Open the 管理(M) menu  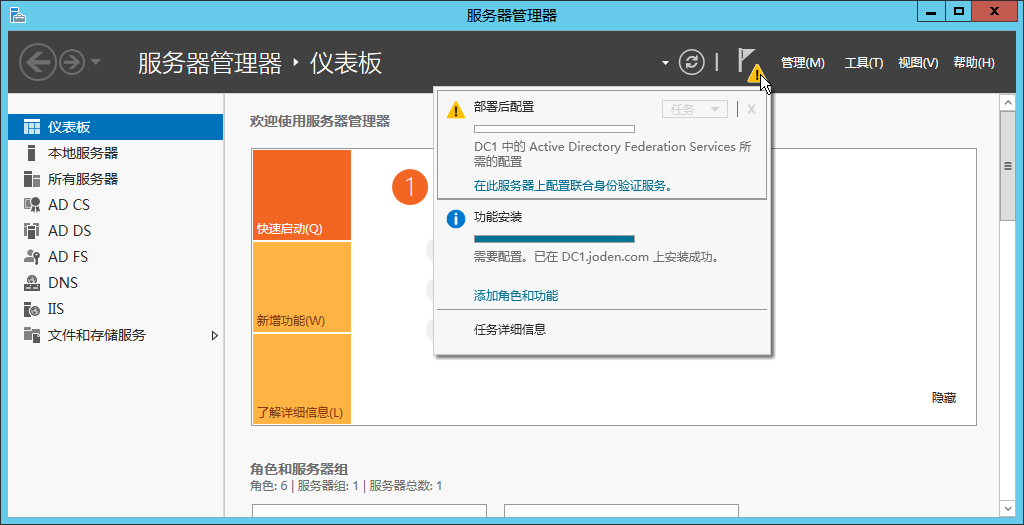coord(803,63)
